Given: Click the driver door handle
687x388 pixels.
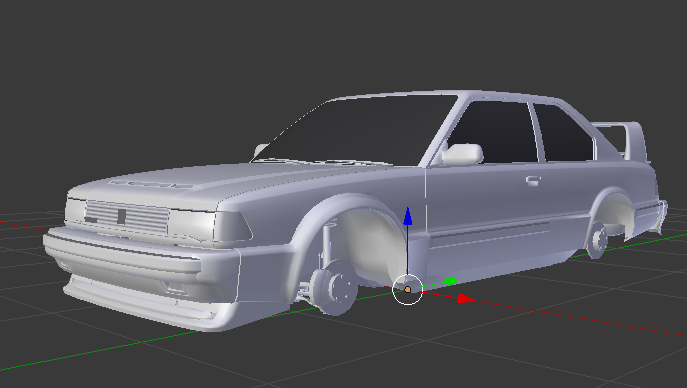Looking at the screenshot, I should pyautogui.click(x=533, y=180).
